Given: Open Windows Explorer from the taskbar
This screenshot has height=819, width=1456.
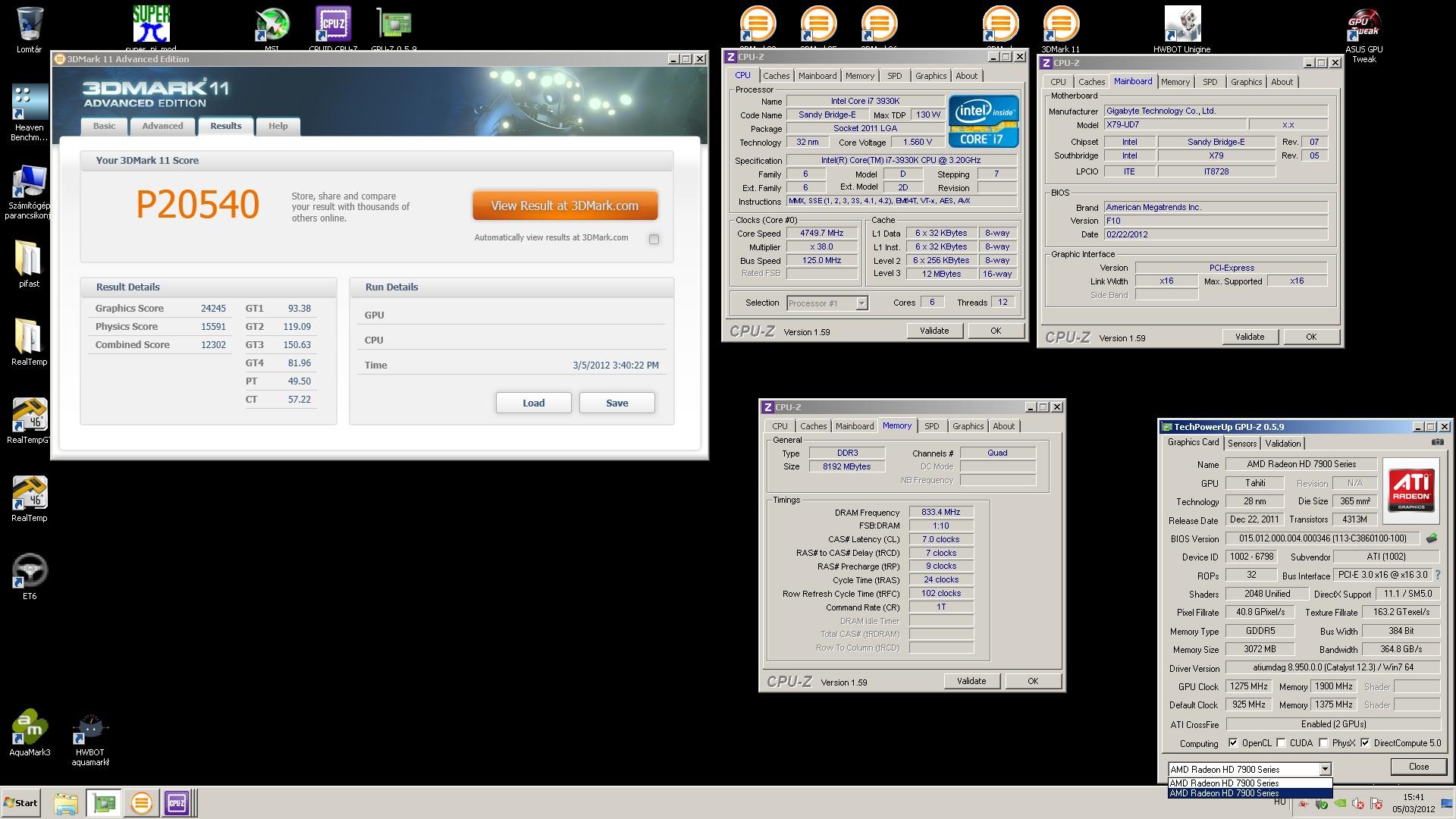Looking at the screenshot, I should click(x=66, y=803).
